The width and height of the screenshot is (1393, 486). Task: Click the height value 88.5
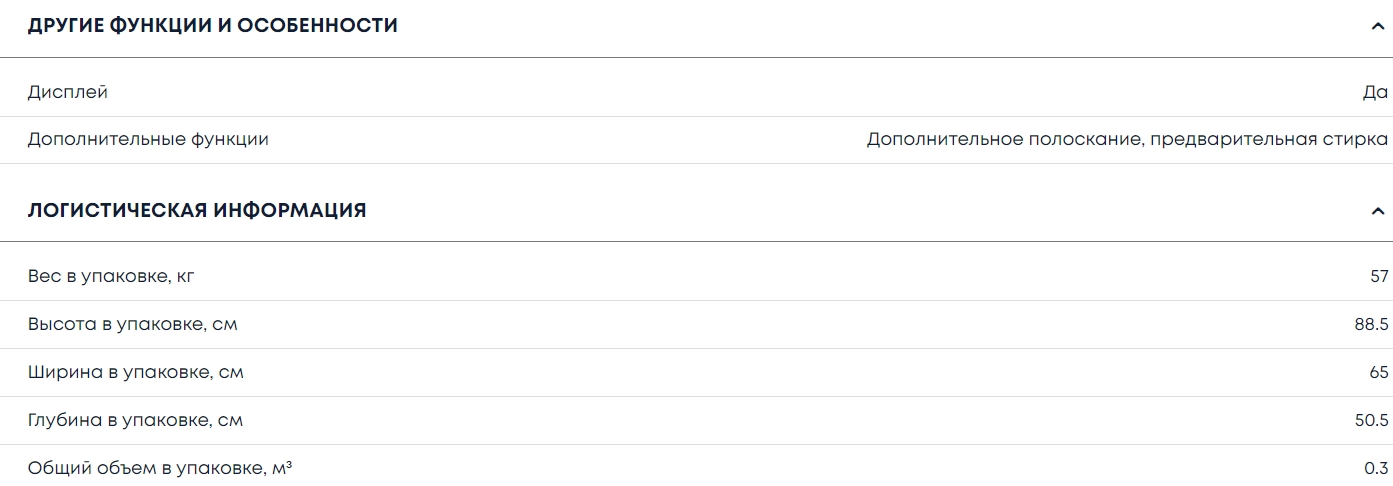point(1371,324)
